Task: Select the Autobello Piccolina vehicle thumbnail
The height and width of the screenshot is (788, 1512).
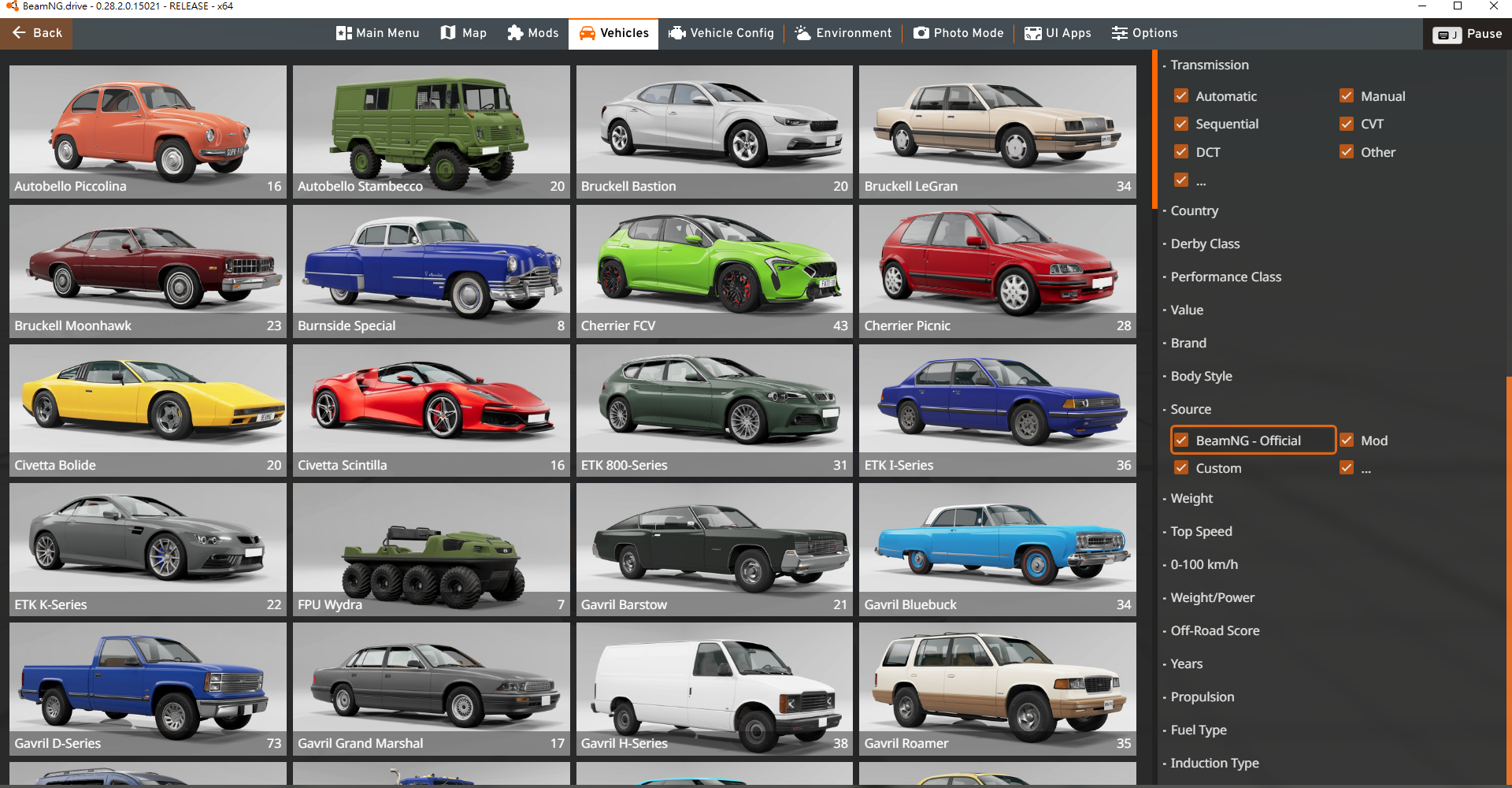Action: [148, 132]
